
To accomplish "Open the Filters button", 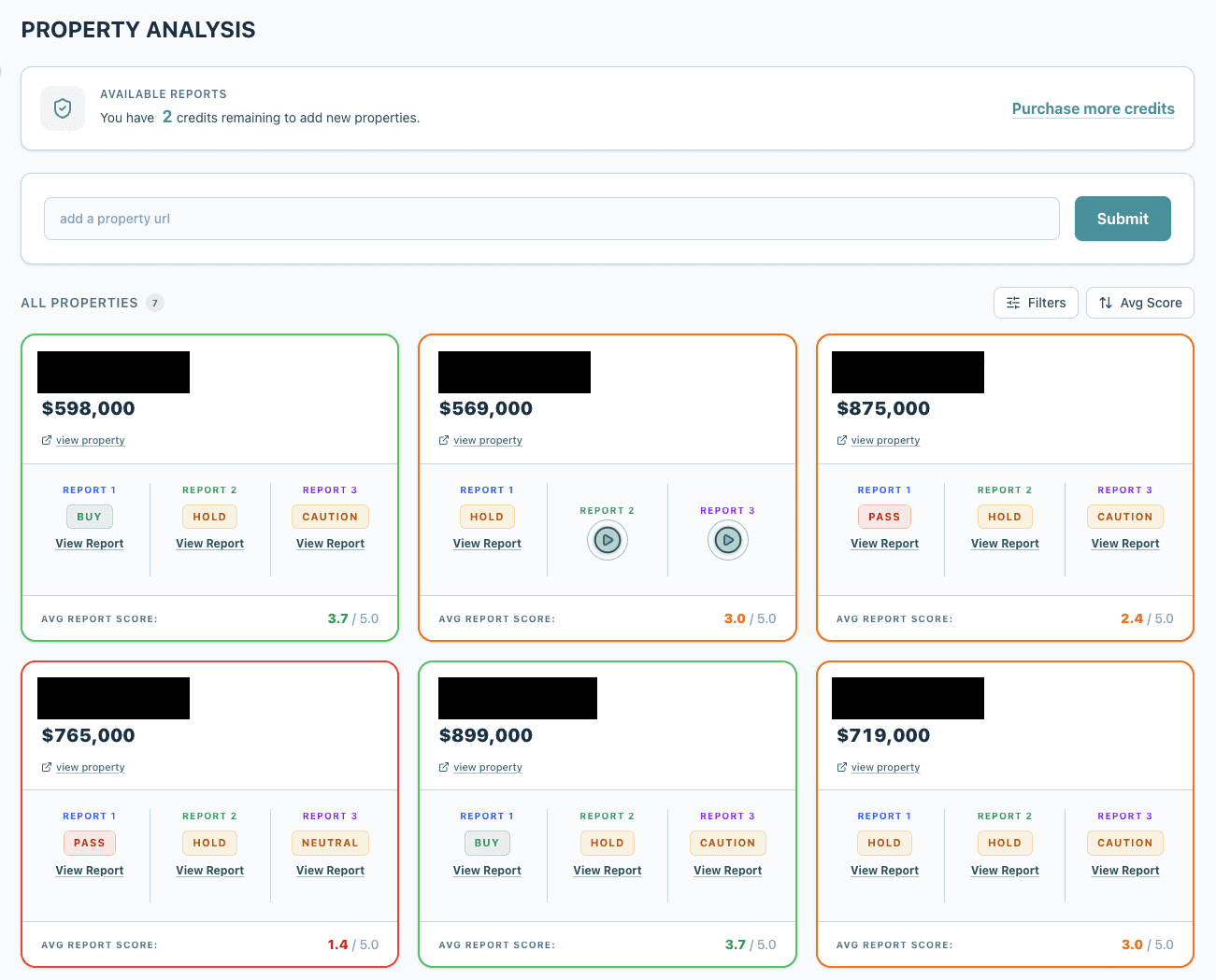I will (1036, 303).
